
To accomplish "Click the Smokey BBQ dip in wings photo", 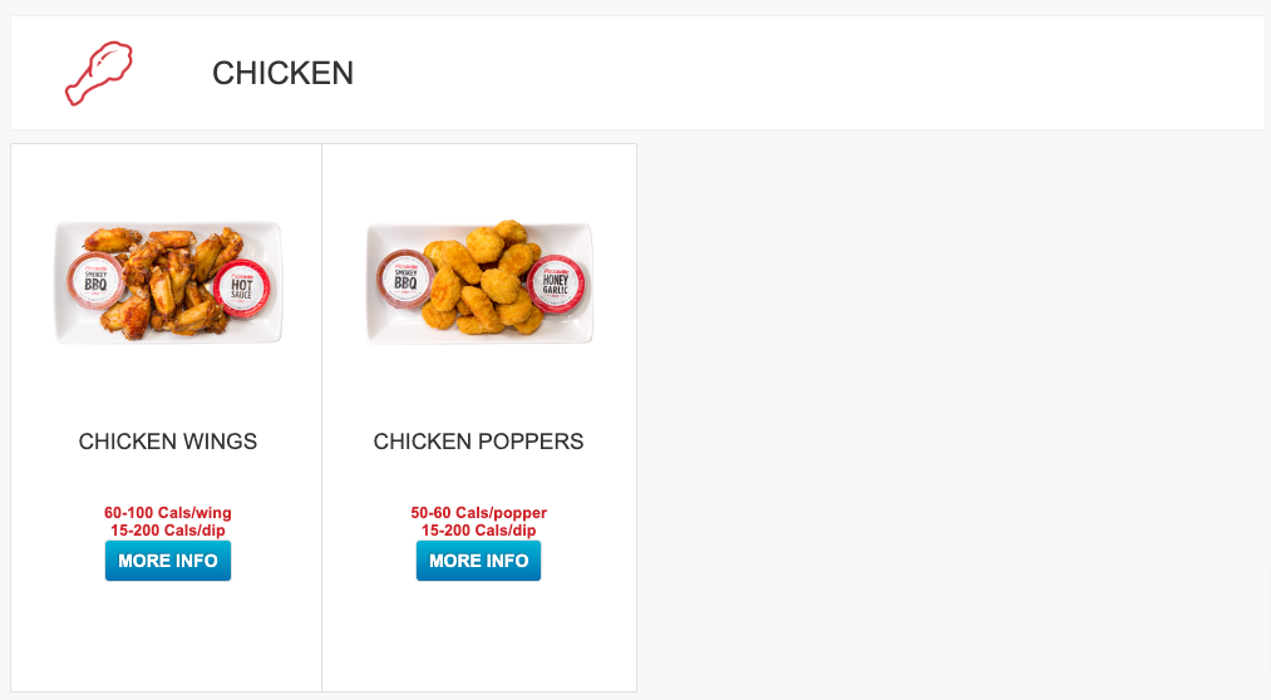I will click(x=95, y=281).
